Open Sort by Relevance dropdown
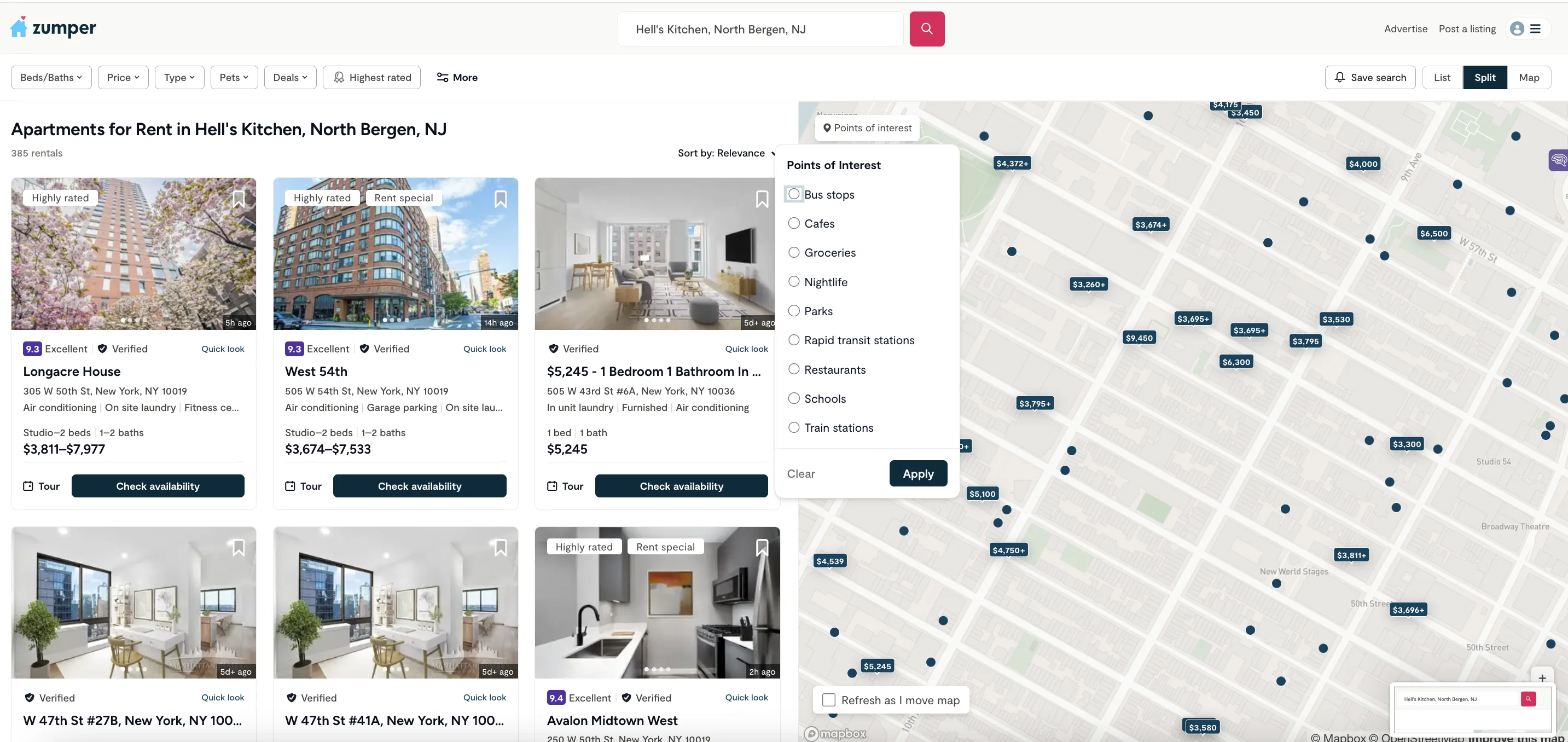1568x742 pixels. 725,153
